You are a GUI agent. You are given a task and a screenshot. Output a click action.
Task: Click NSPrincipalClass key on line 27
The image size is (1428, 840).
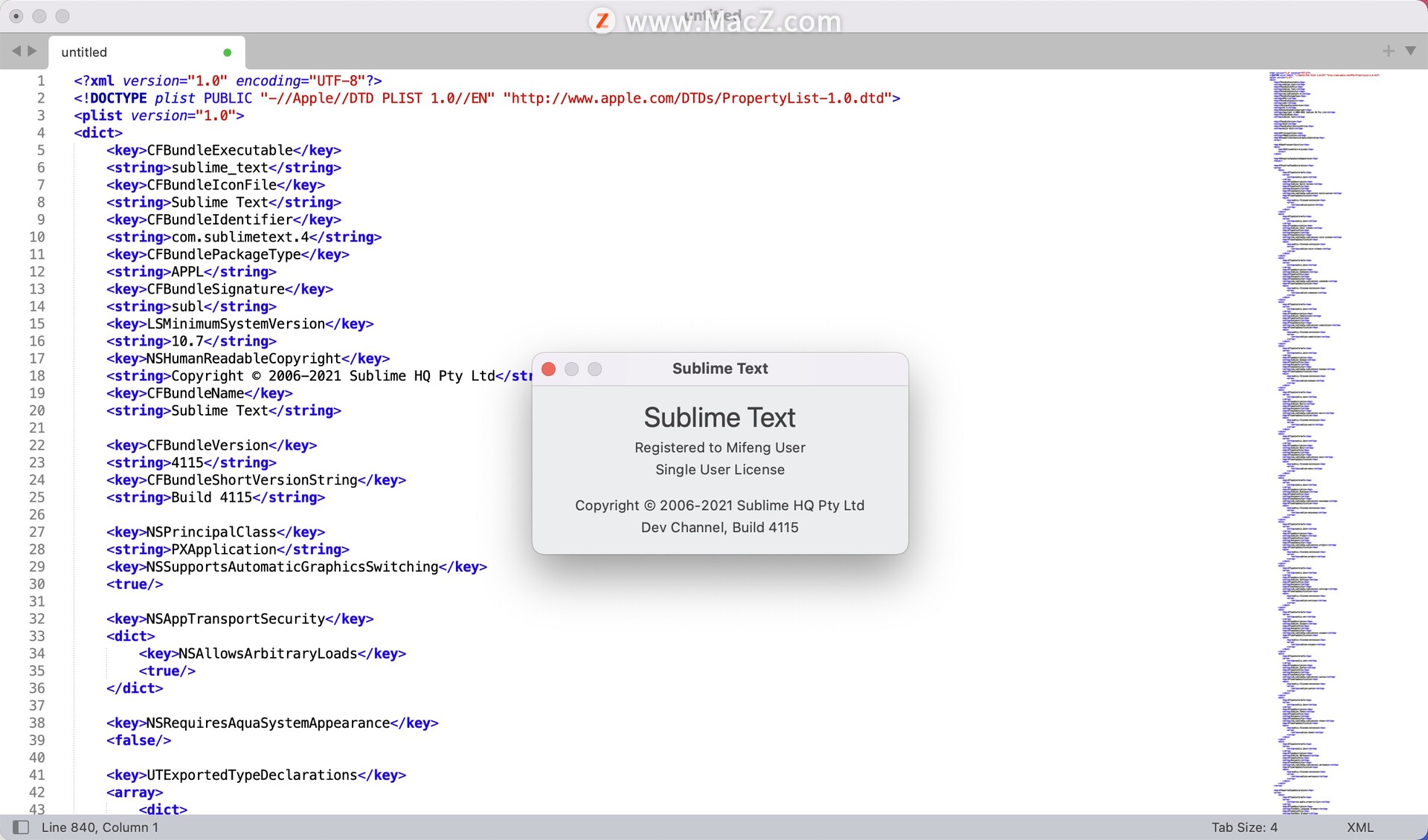click(211, 532)
